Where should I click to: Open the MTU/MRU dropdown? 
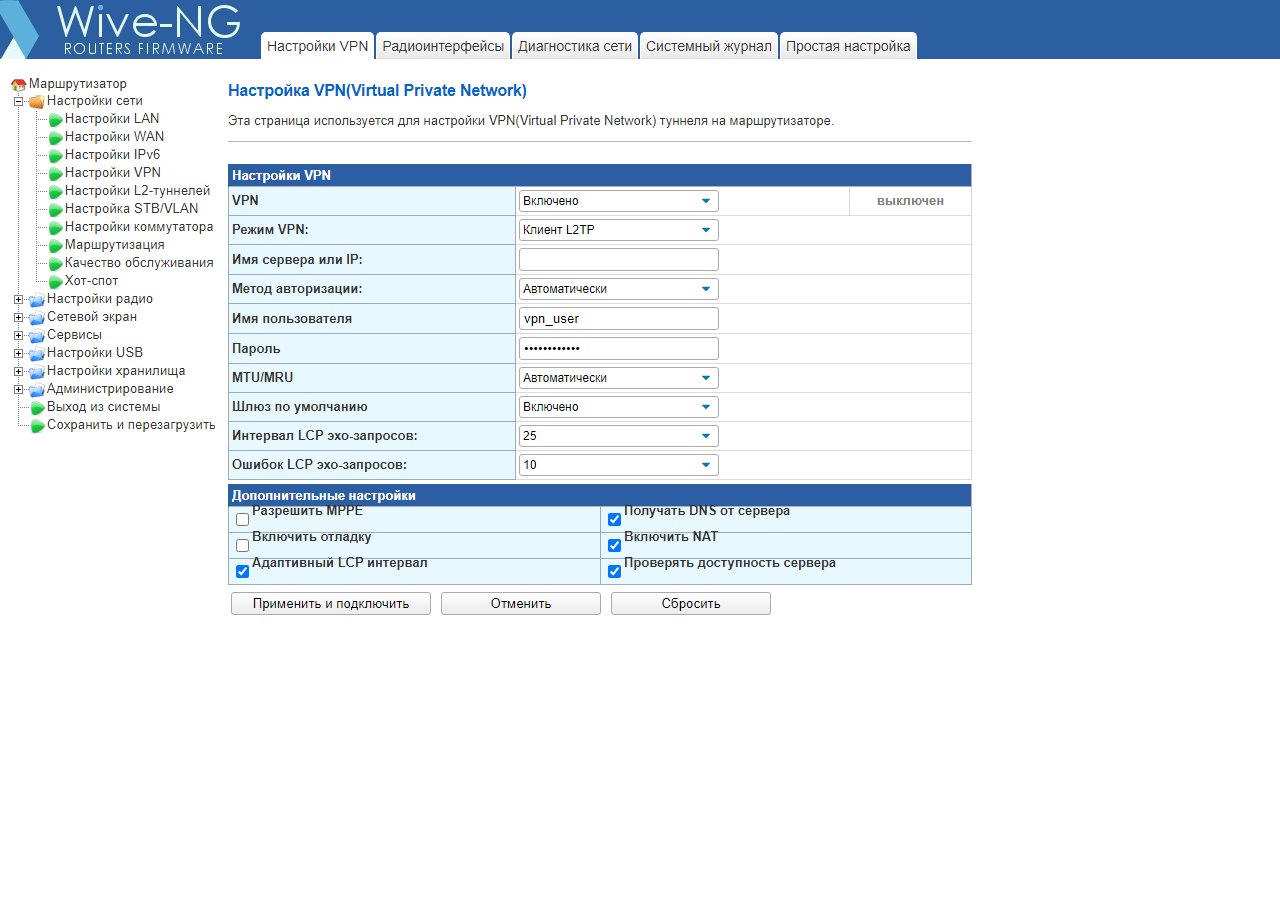coord(619,378)
